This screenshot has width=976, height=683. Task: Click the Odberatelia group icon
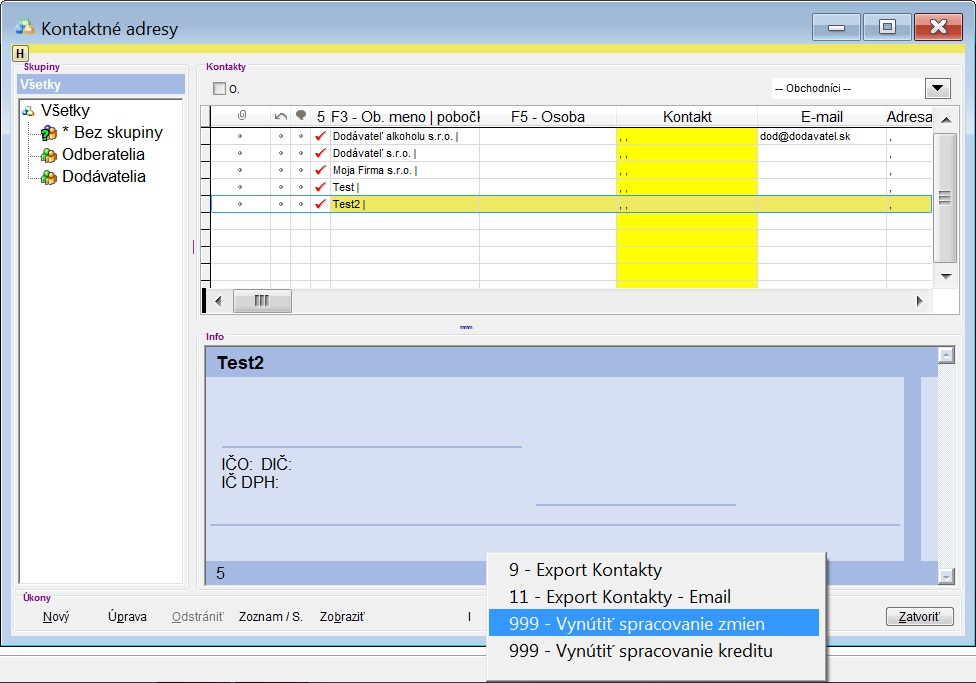[48, 155]
